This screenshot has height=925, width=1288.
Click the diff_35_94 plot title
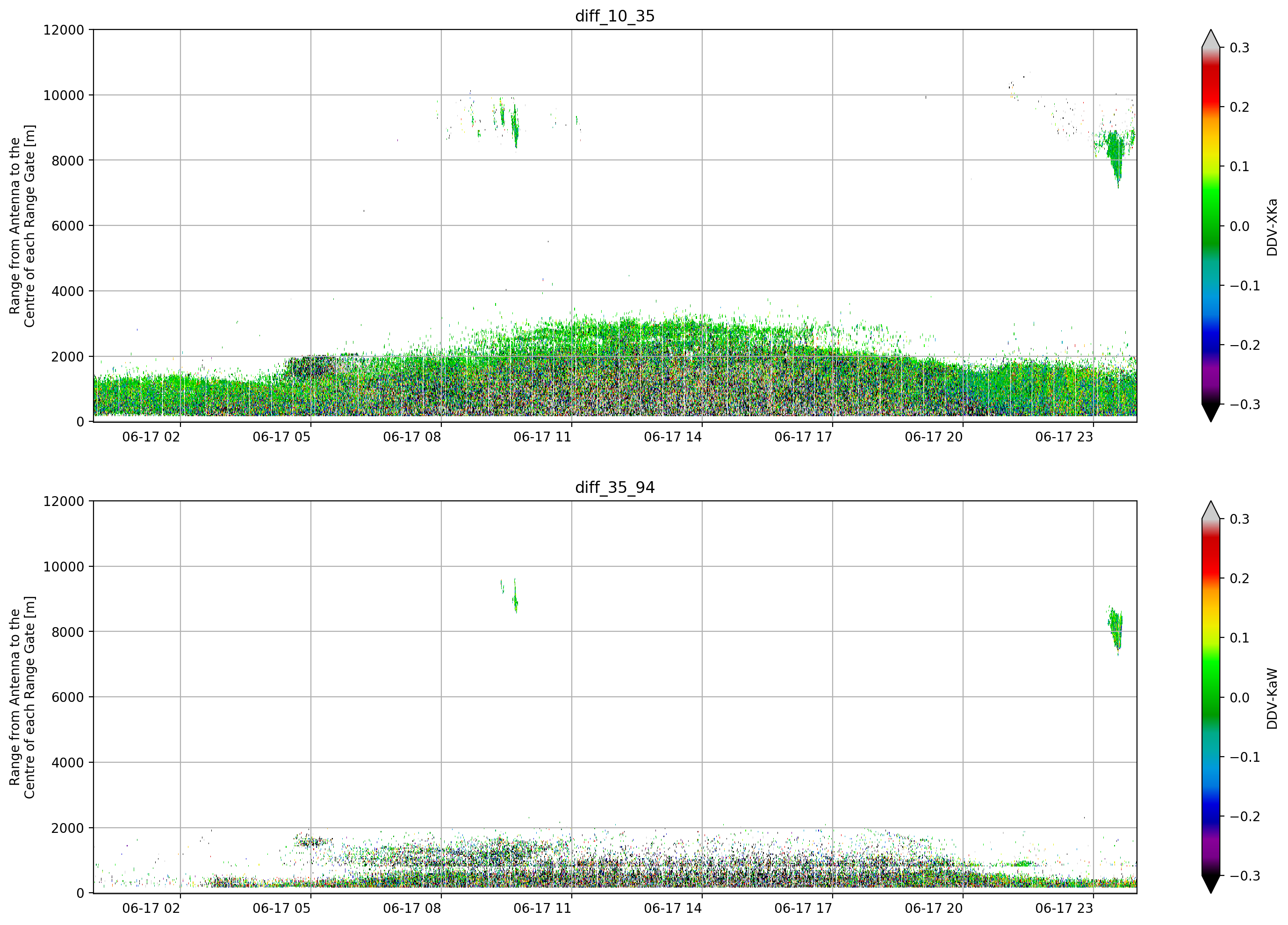(615, 487)
